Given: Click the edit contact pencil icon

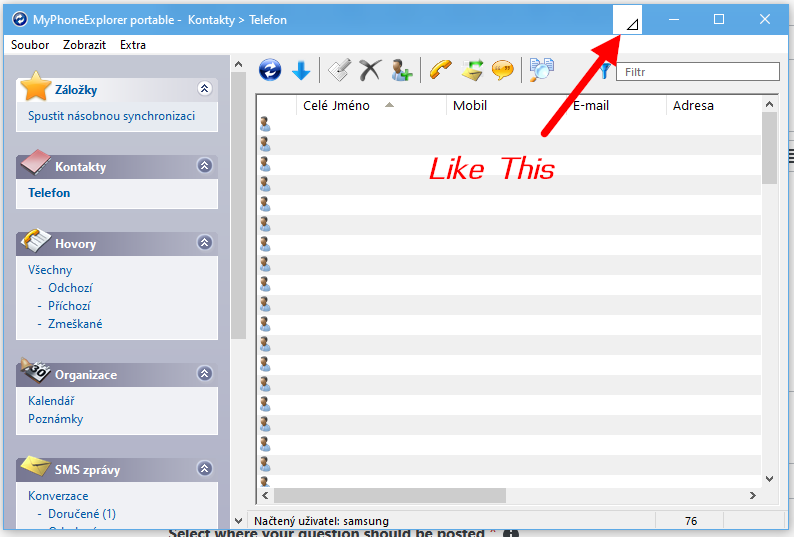Looking at the screenshot, I should click(x=339, y=70).
